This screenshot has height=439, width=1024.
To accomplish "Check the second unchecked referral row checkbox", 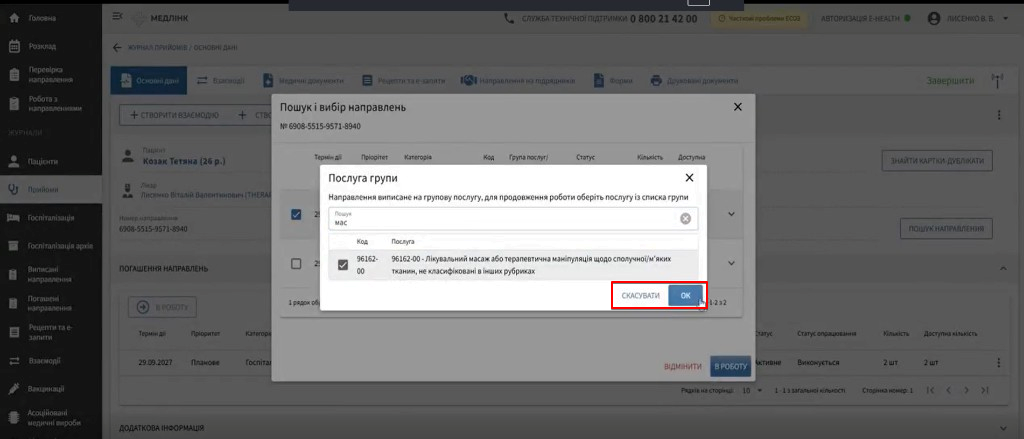I will (296, 263).
